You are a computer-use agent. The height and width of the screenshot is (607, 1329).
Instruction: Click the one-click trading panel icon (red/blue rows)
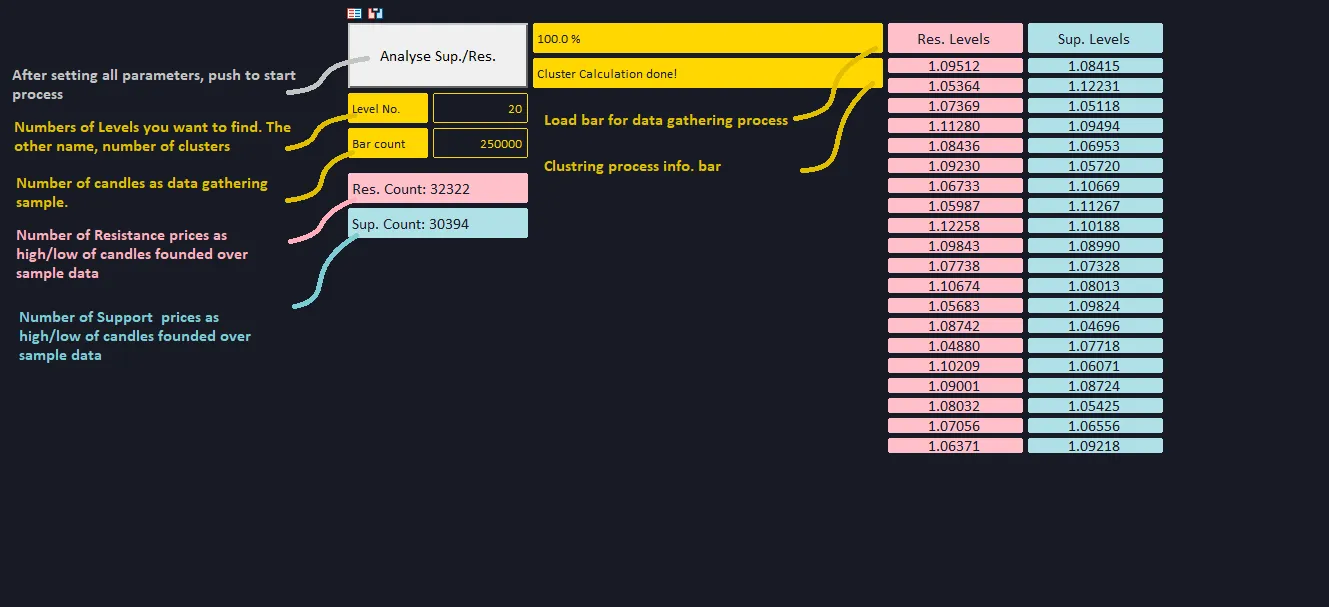pyautogui.click(x=354, y=14)
